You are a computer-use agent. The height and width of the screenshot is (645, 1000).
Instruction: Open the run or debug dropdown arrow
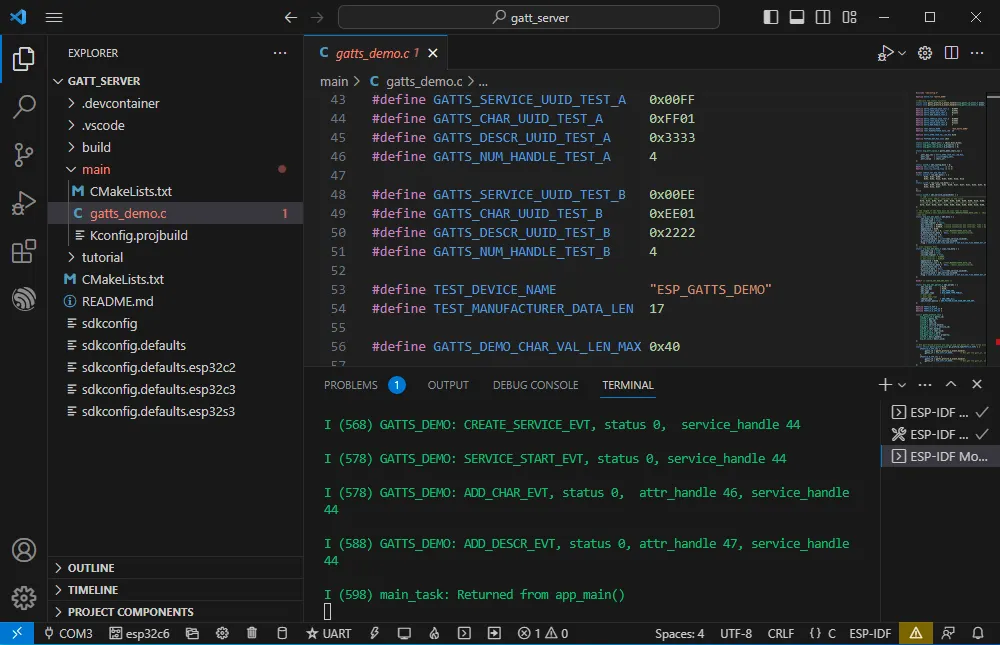coord(902,53)
